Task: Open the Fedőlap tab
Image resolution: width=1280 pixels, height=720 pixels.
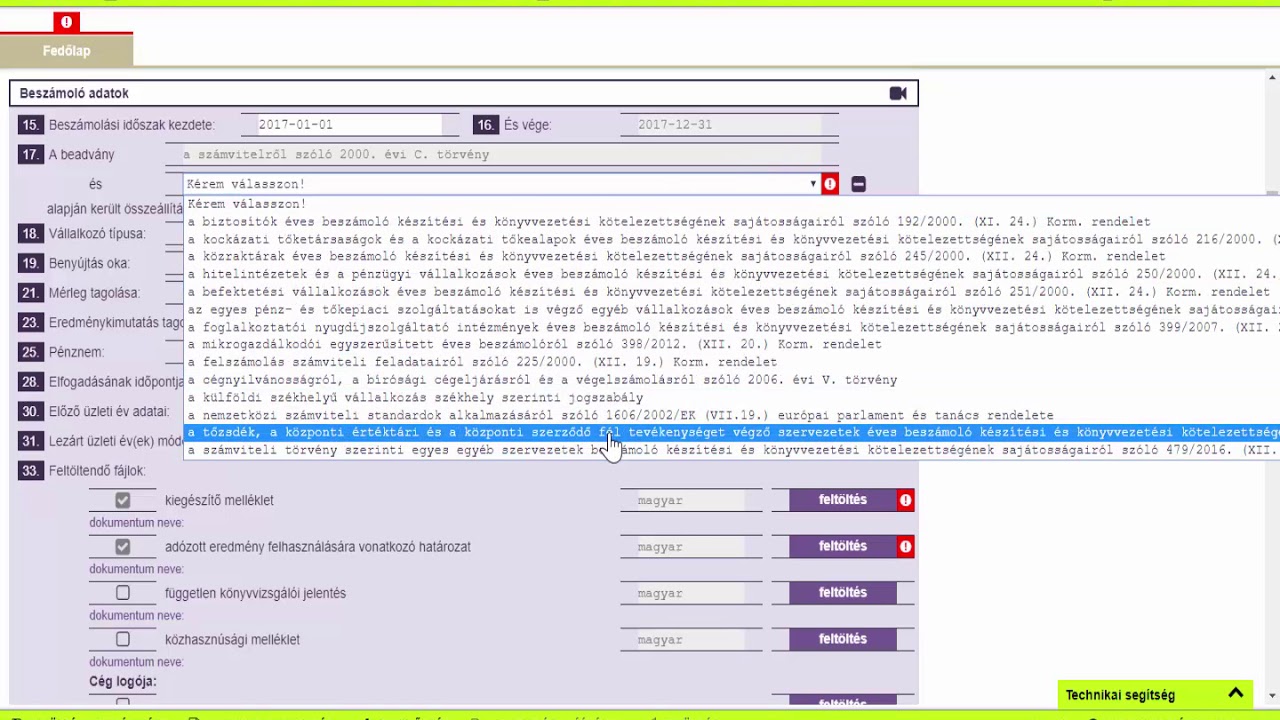Action: [x=66, y=50]
